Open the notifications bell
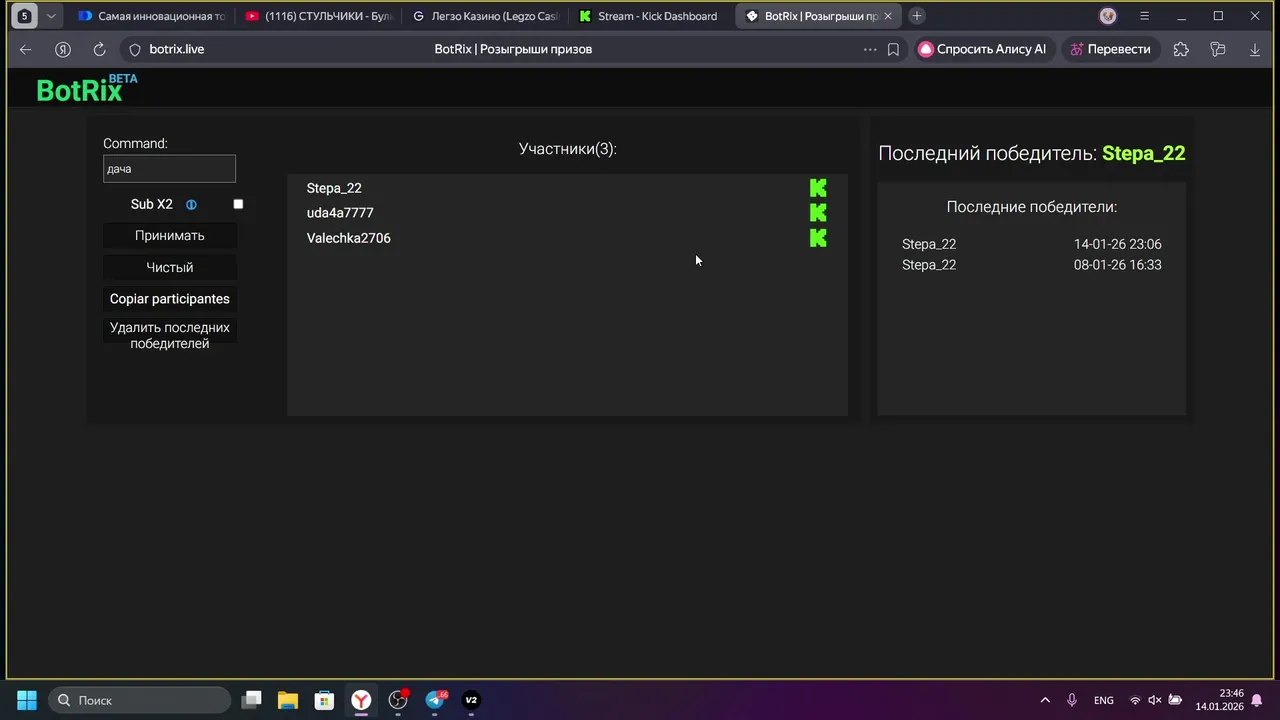 pyautogui.click(x=1257, y=700)
